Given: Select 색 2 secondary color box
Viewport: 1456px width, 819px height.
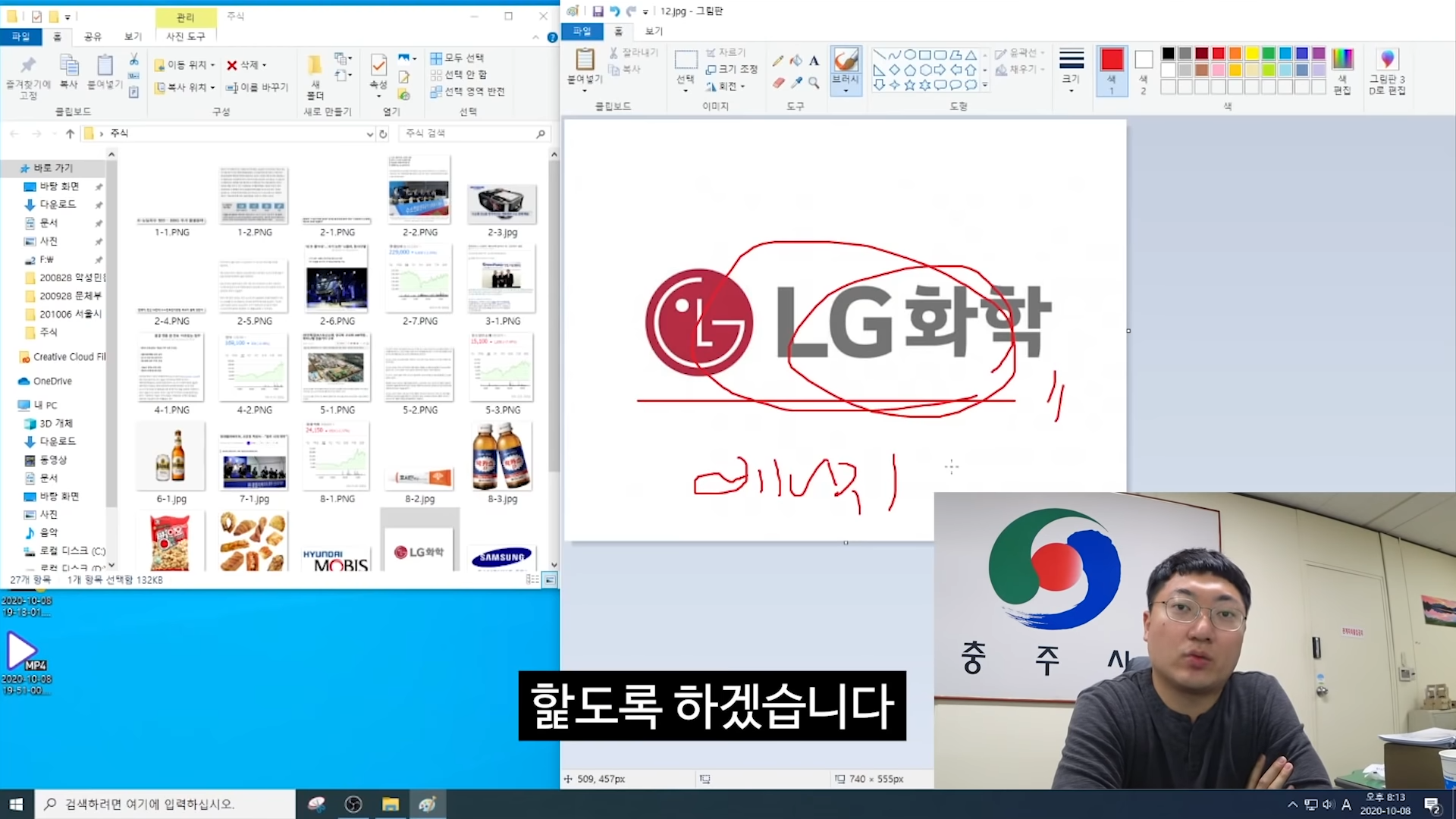Looking at the screenshot, I should click(1144, 71).
